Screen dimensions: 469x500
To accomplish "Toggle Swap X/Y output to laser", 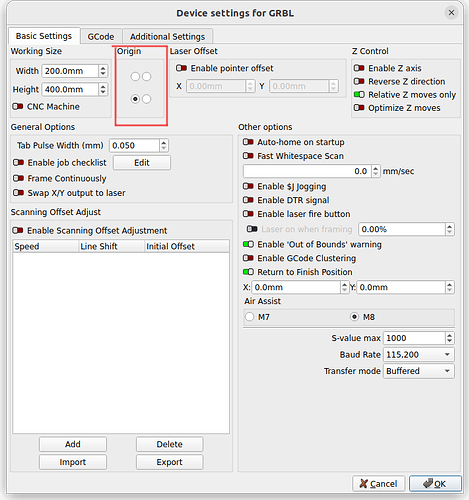I will tap(18, 193).
